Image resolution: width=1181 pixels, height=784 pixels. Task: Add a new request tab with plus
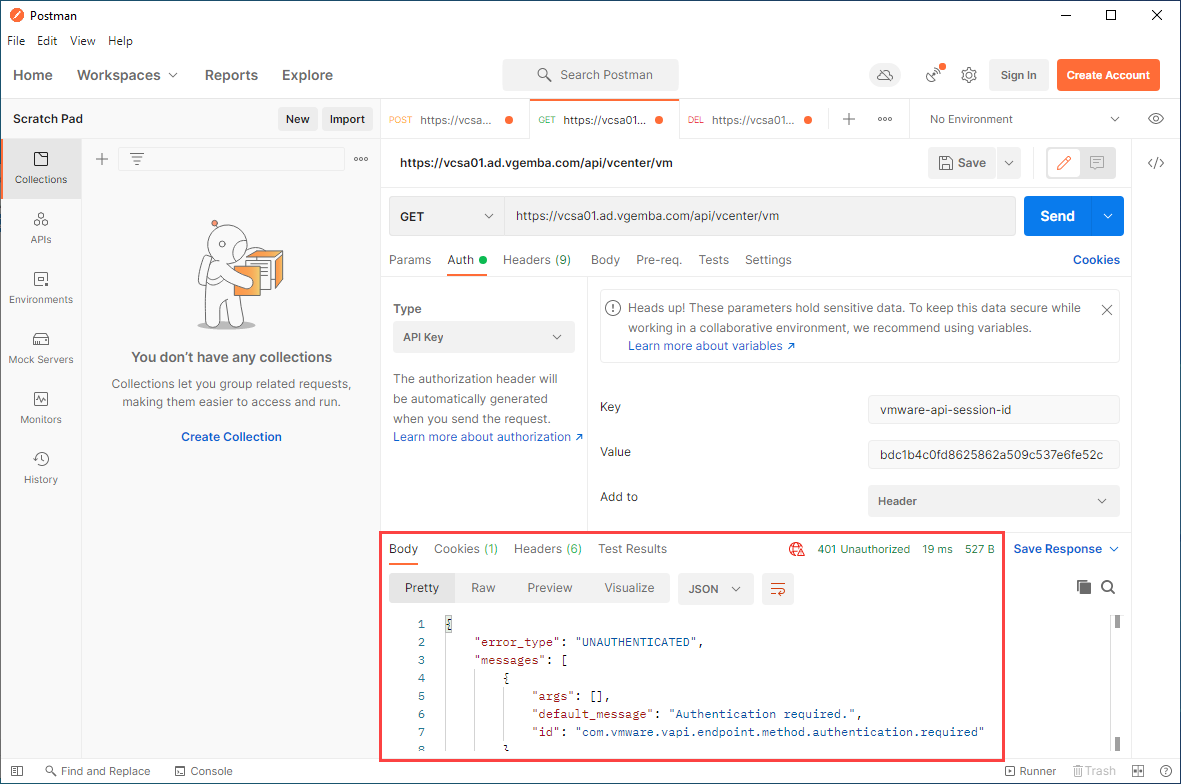click(849, 119)
